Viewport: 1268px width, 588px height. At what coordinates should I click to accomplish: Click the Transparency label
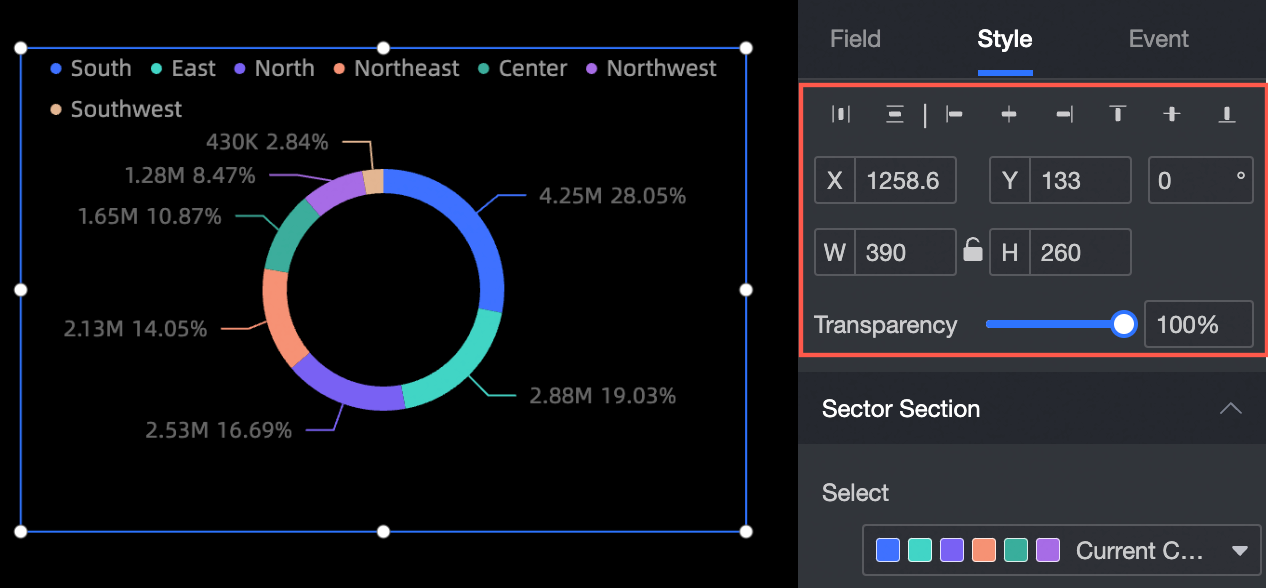point(886,325)
